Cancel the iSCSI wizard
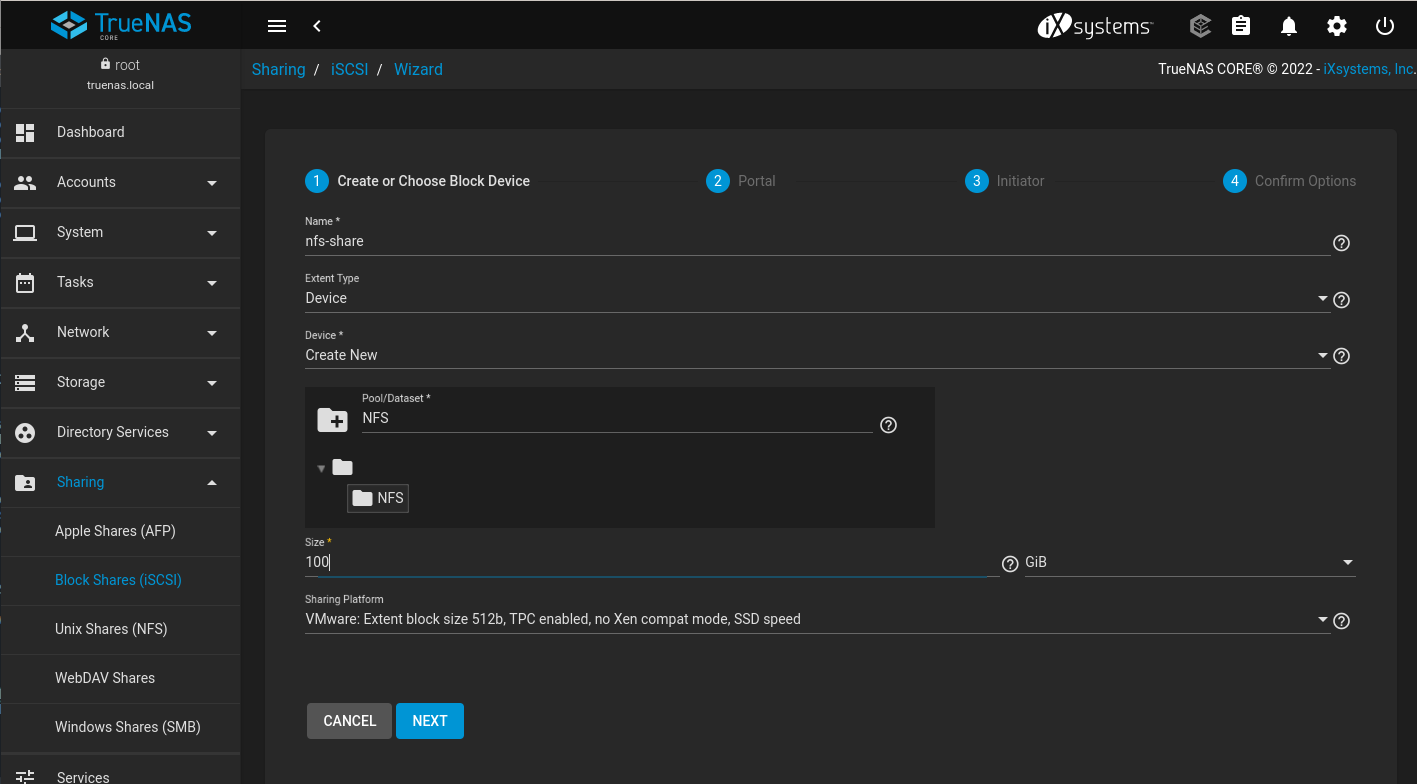This screenshot has height=784, width=1417. [x=350, y=721]
